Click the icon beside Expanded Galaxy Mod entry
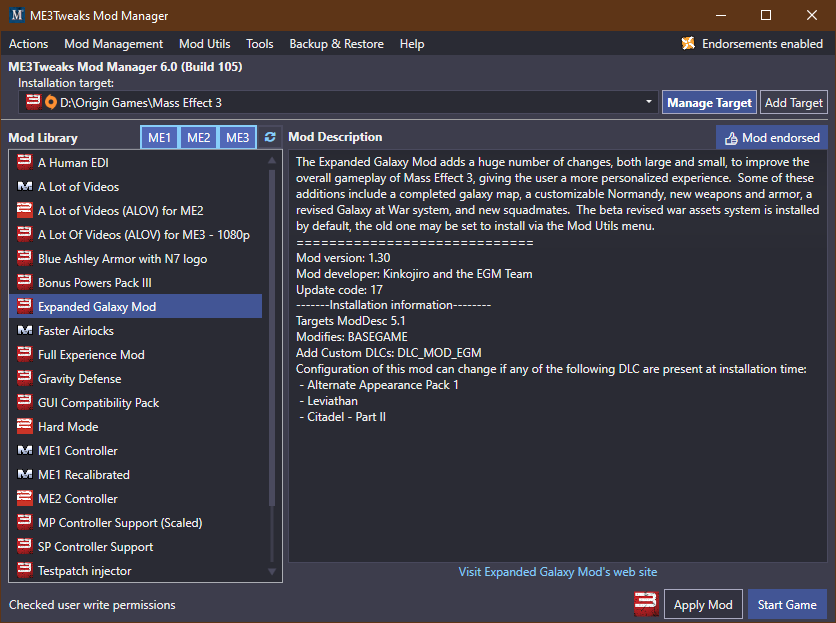This screenshot has width=836, height=623. tap(25, 306)
